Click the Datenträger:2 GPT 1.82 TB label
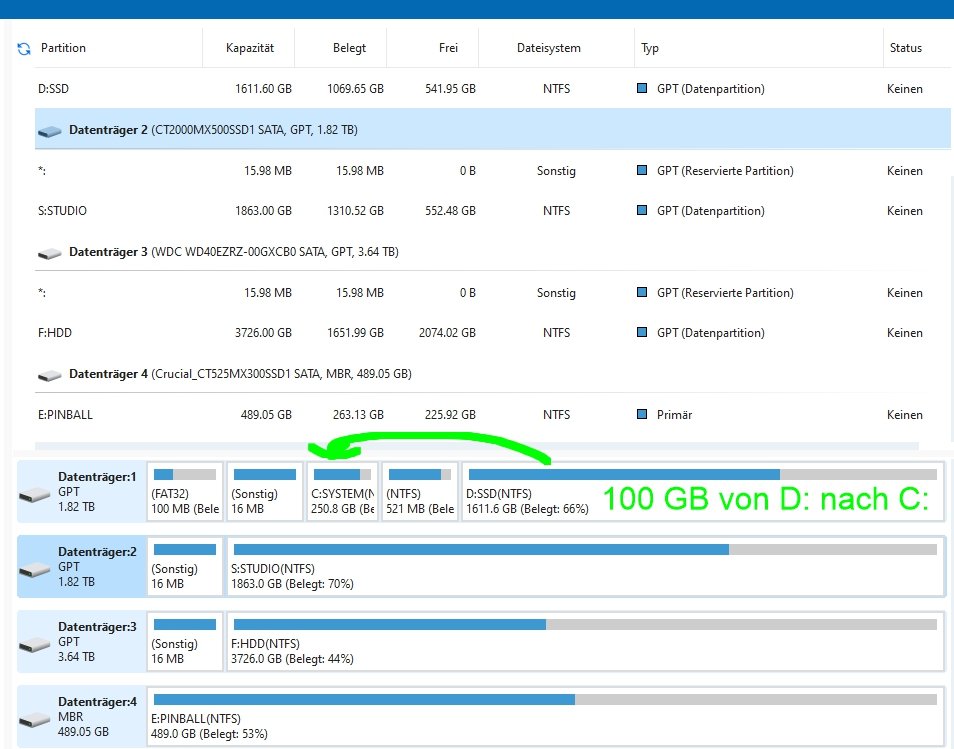This screenshot has width=954, height=749. click(97, 566)
